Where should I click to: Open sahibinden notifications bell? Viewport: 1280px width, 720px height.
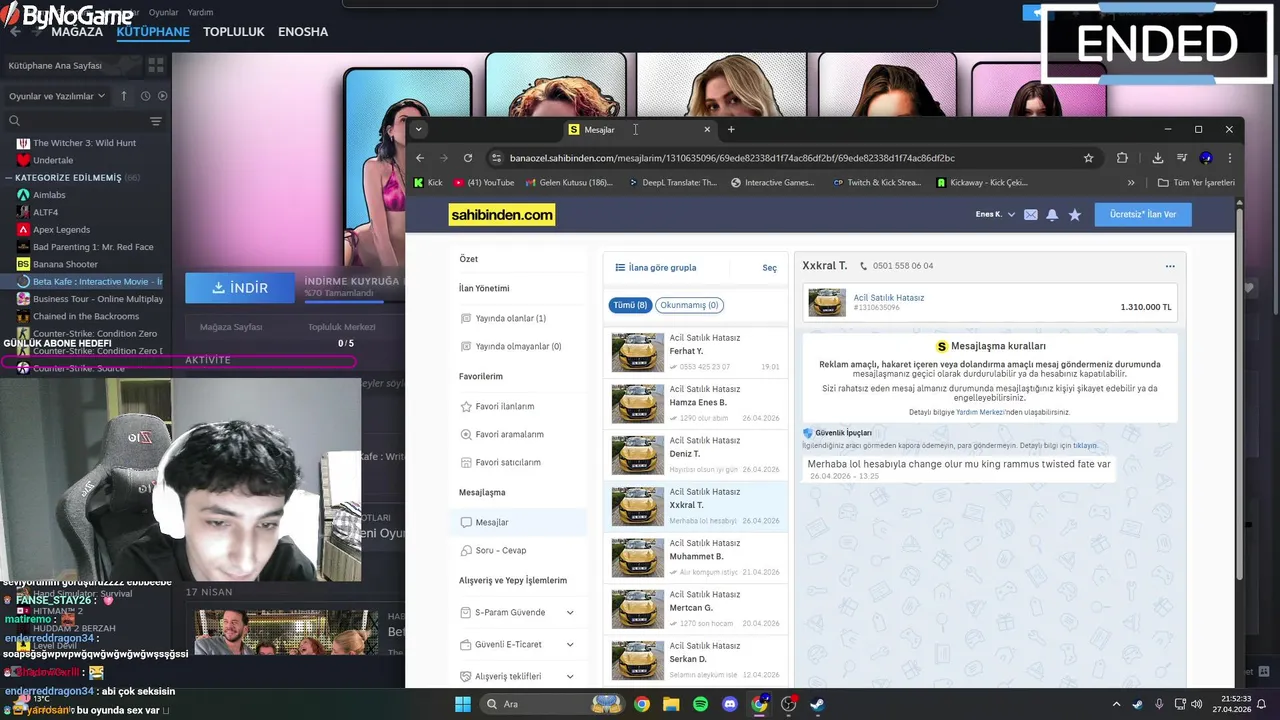tap(1052, 215)
